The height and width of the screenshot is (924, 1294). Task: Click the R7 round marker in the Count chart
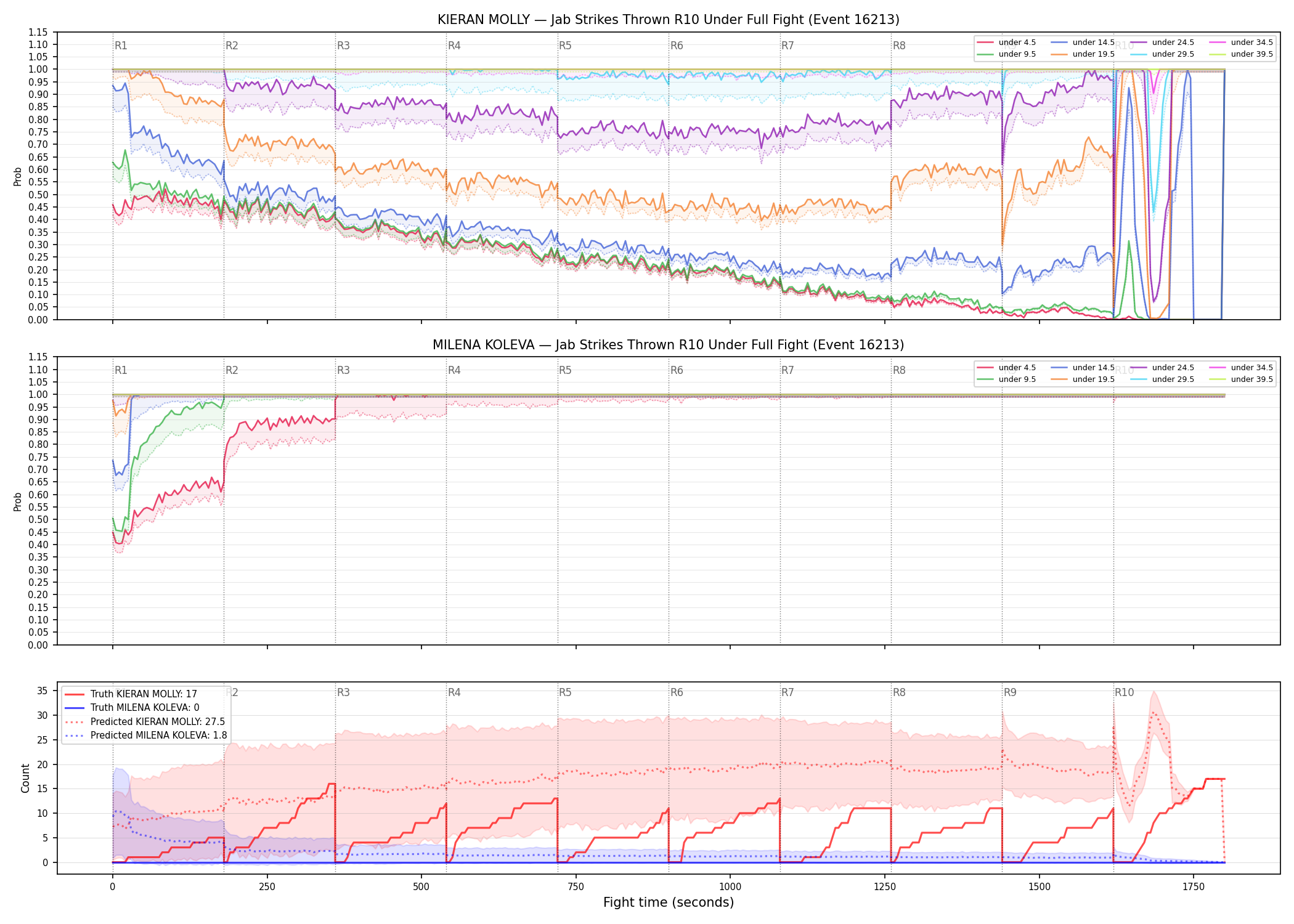coord(787,692)
